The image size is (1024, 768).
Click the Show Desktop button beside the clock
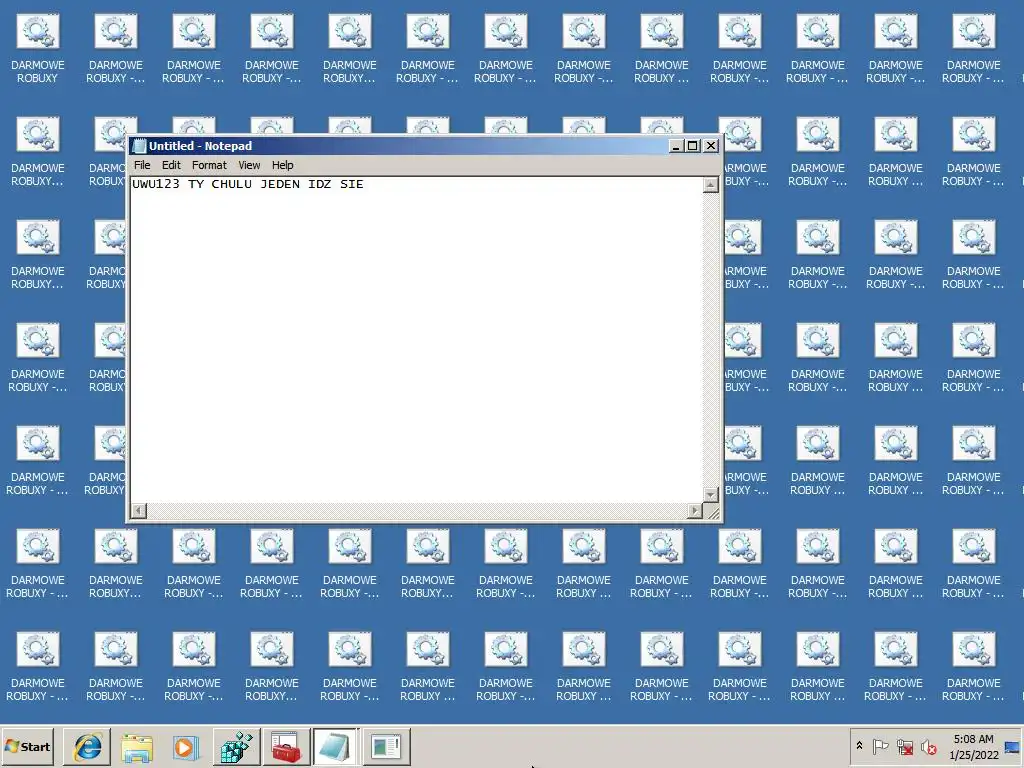pyautogui.click(x=1012, y=746)
